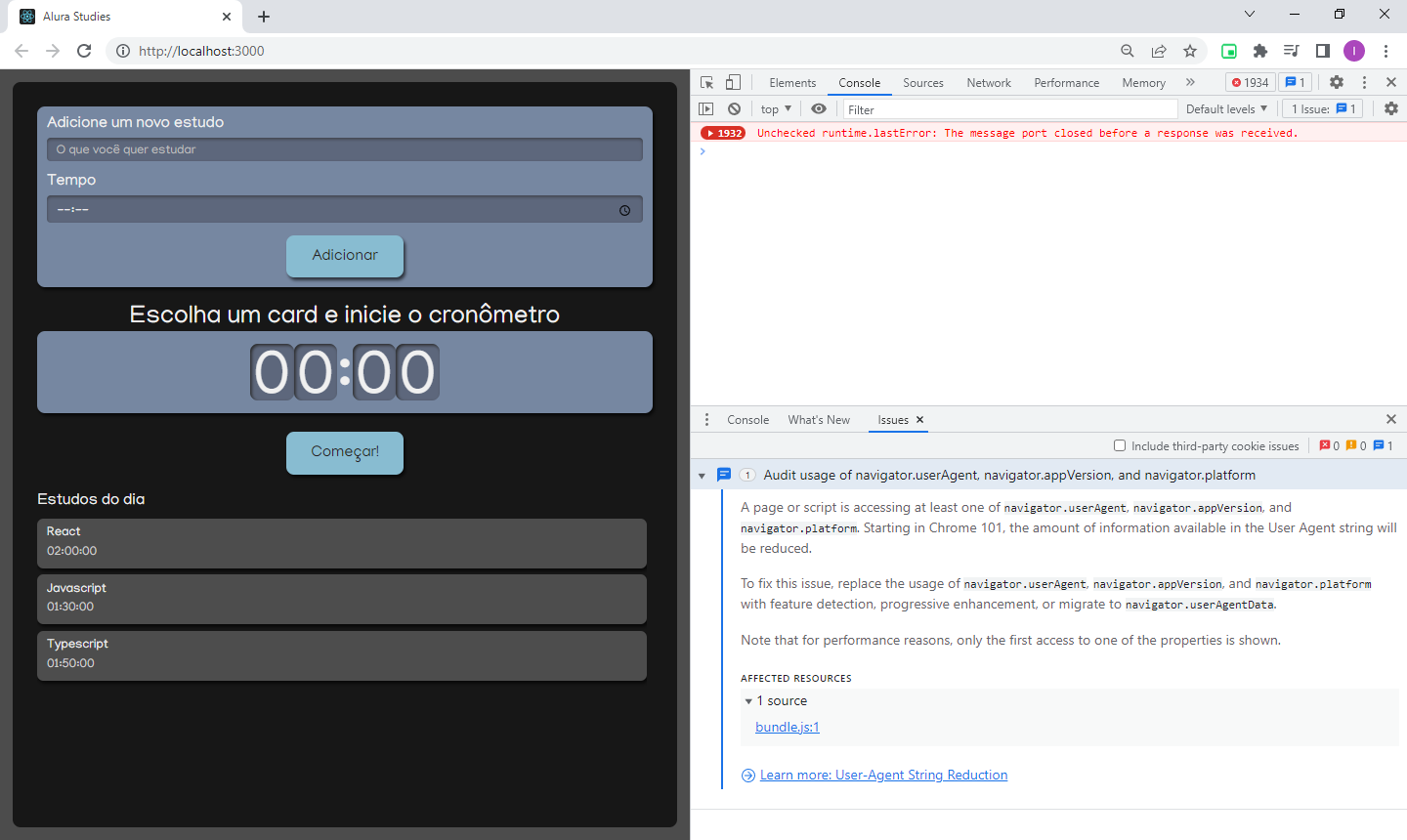Clear the console icon
Screen dimensions: 1407x840
[734, 109]
